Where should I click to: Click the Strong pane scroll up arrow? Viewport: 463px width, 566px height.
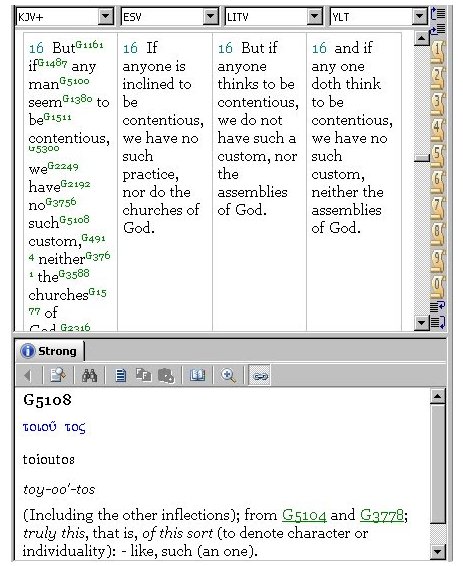[437, 396]
